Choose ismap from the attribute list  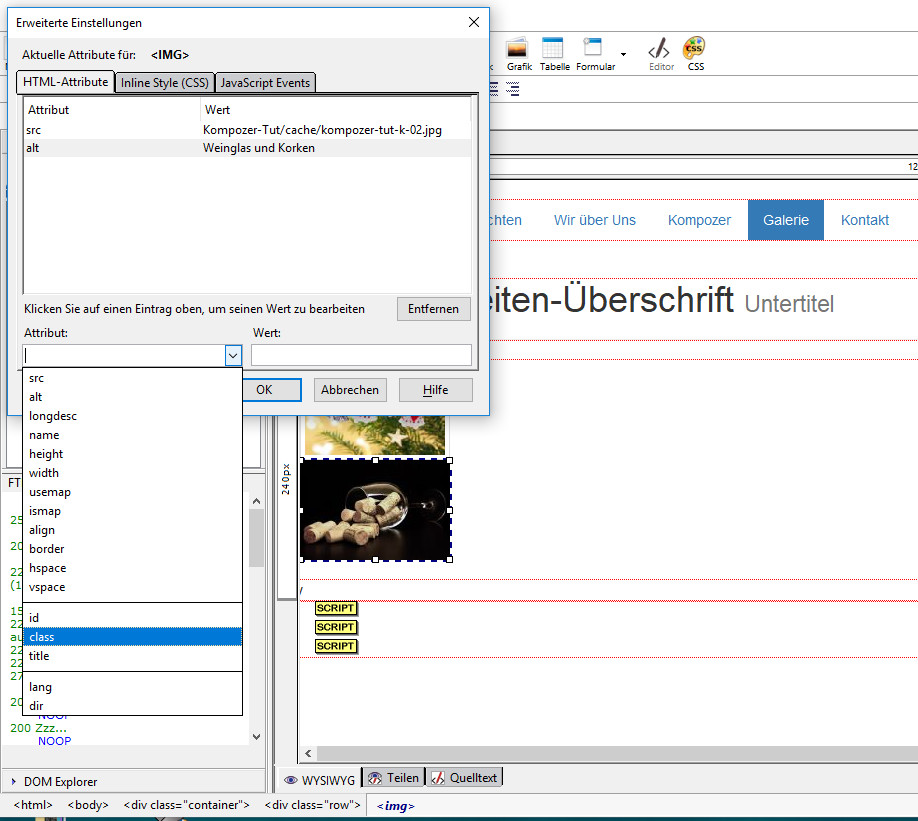coord(132,511)
